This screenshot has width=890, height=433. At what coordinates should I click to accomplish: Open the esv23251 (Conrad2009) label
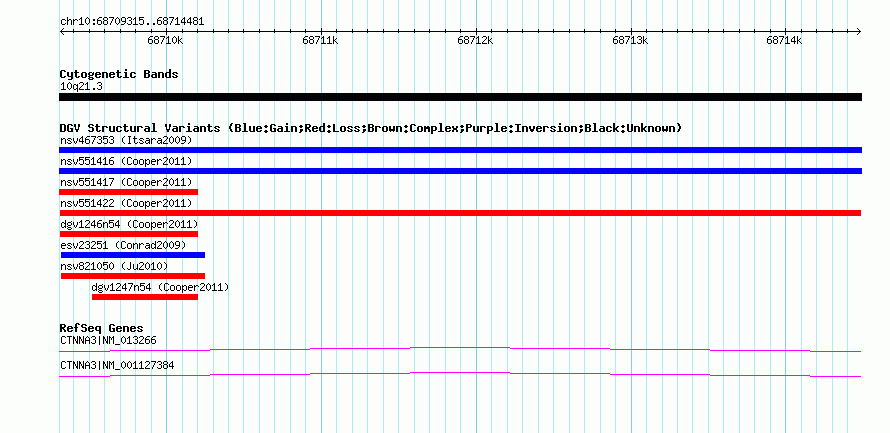(123, 246)
